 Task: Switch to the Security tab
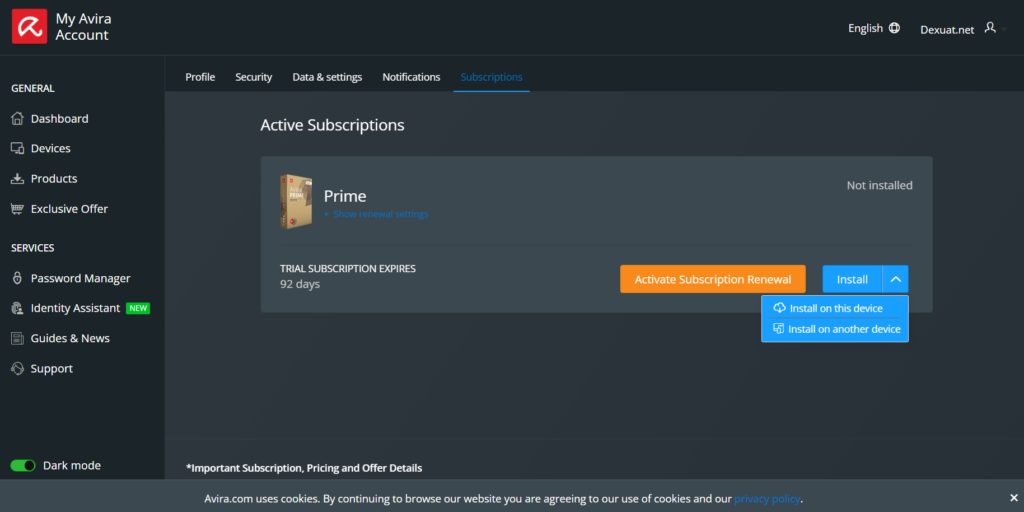253,77
